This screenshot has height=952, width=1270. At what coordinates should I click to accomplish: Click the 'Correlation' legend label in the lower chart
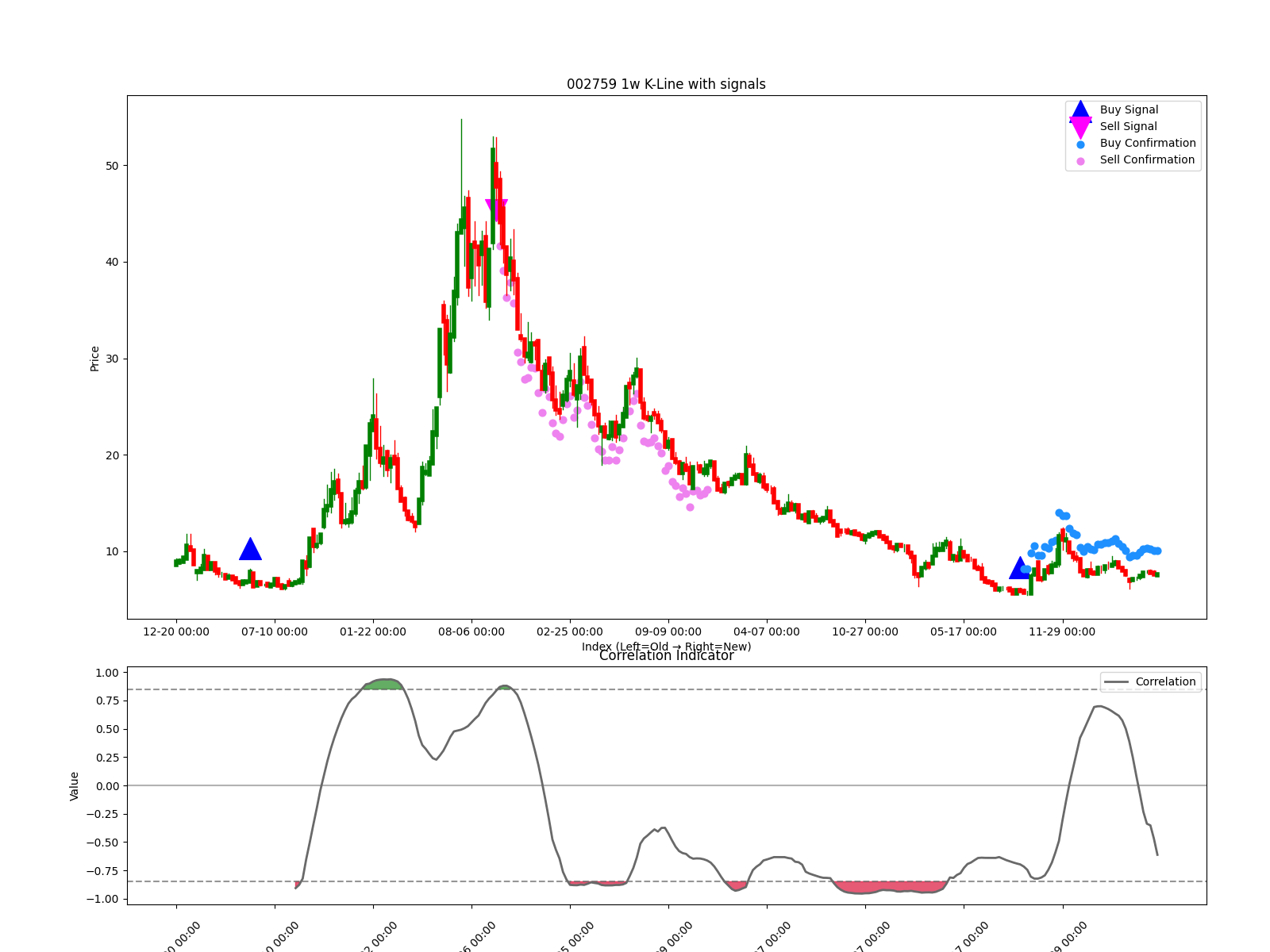1165,681
